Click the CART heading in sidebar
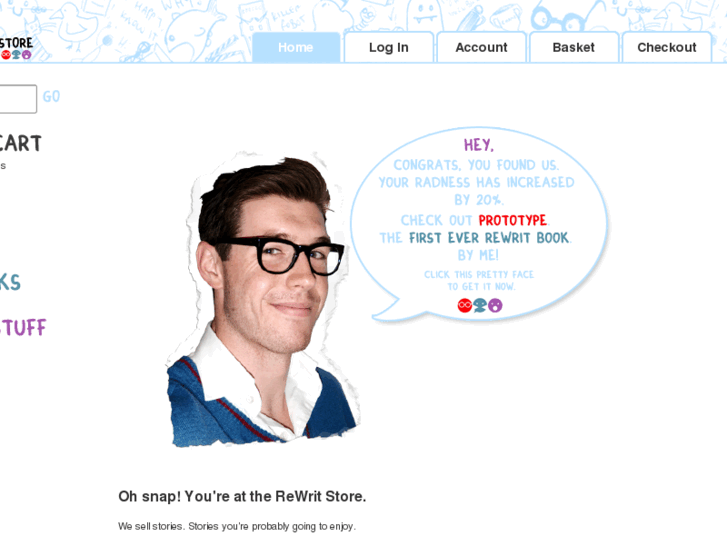 21,143
